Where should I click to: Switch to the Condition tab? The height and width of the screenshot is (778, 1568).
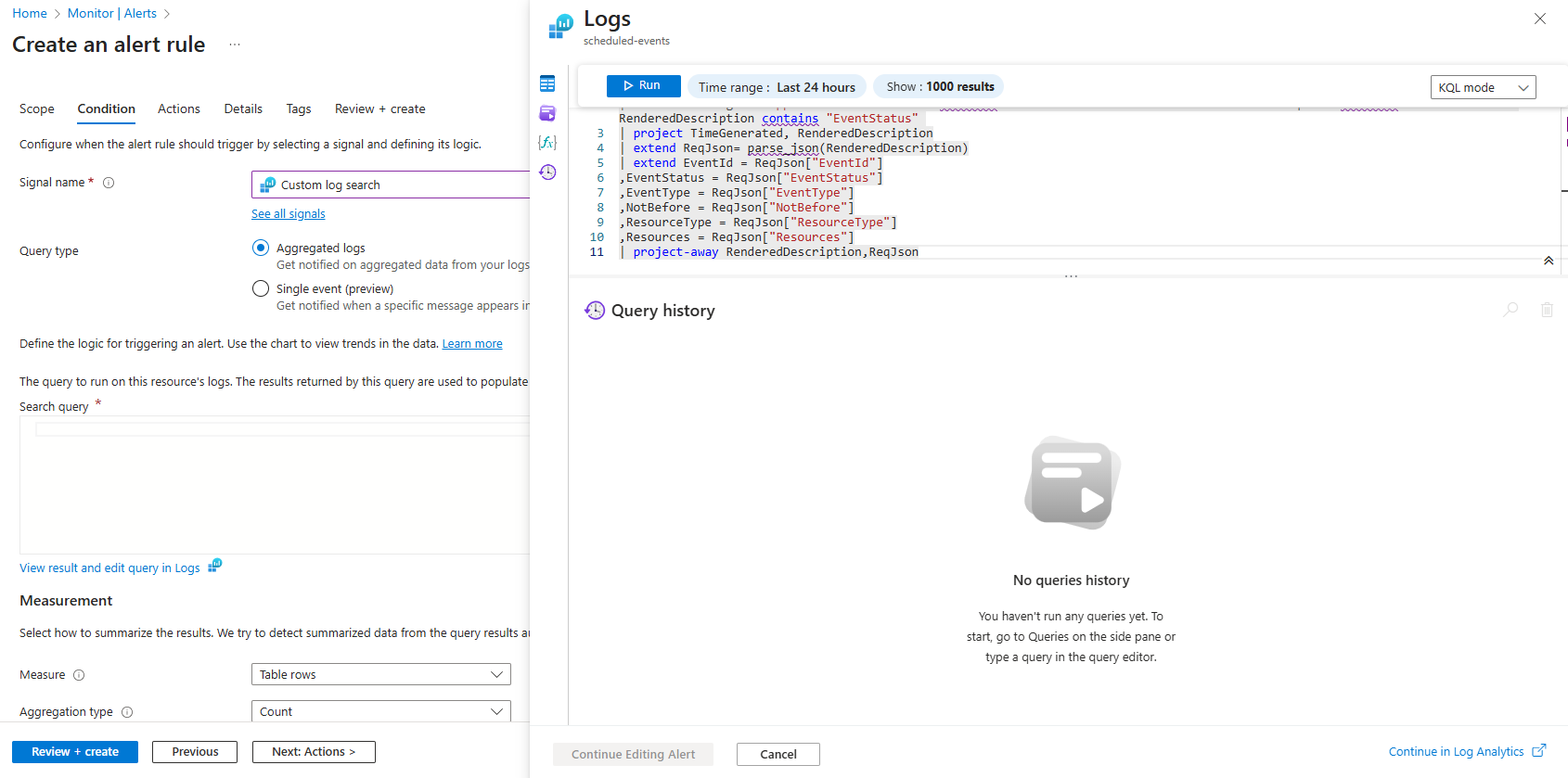pyautogui.click(x=107, y=108)
